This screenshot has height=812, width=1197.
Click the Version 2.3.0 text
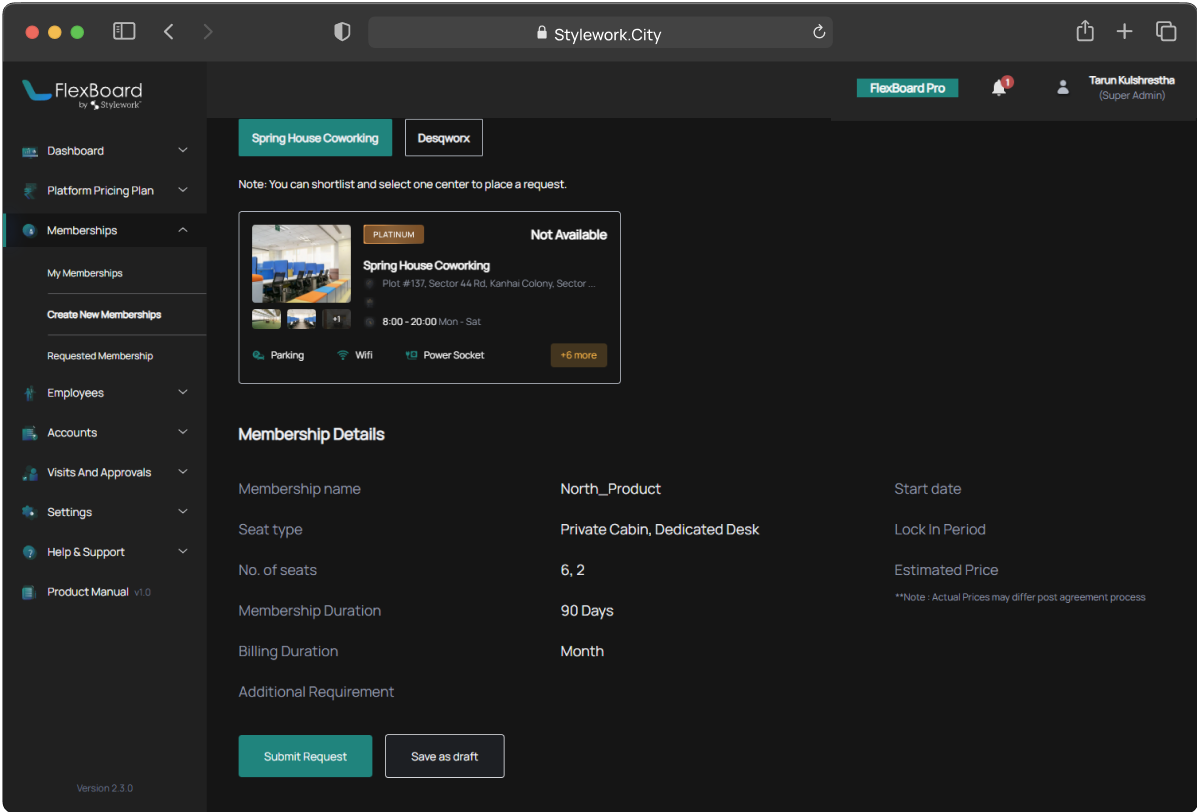[x=105, y=788]
